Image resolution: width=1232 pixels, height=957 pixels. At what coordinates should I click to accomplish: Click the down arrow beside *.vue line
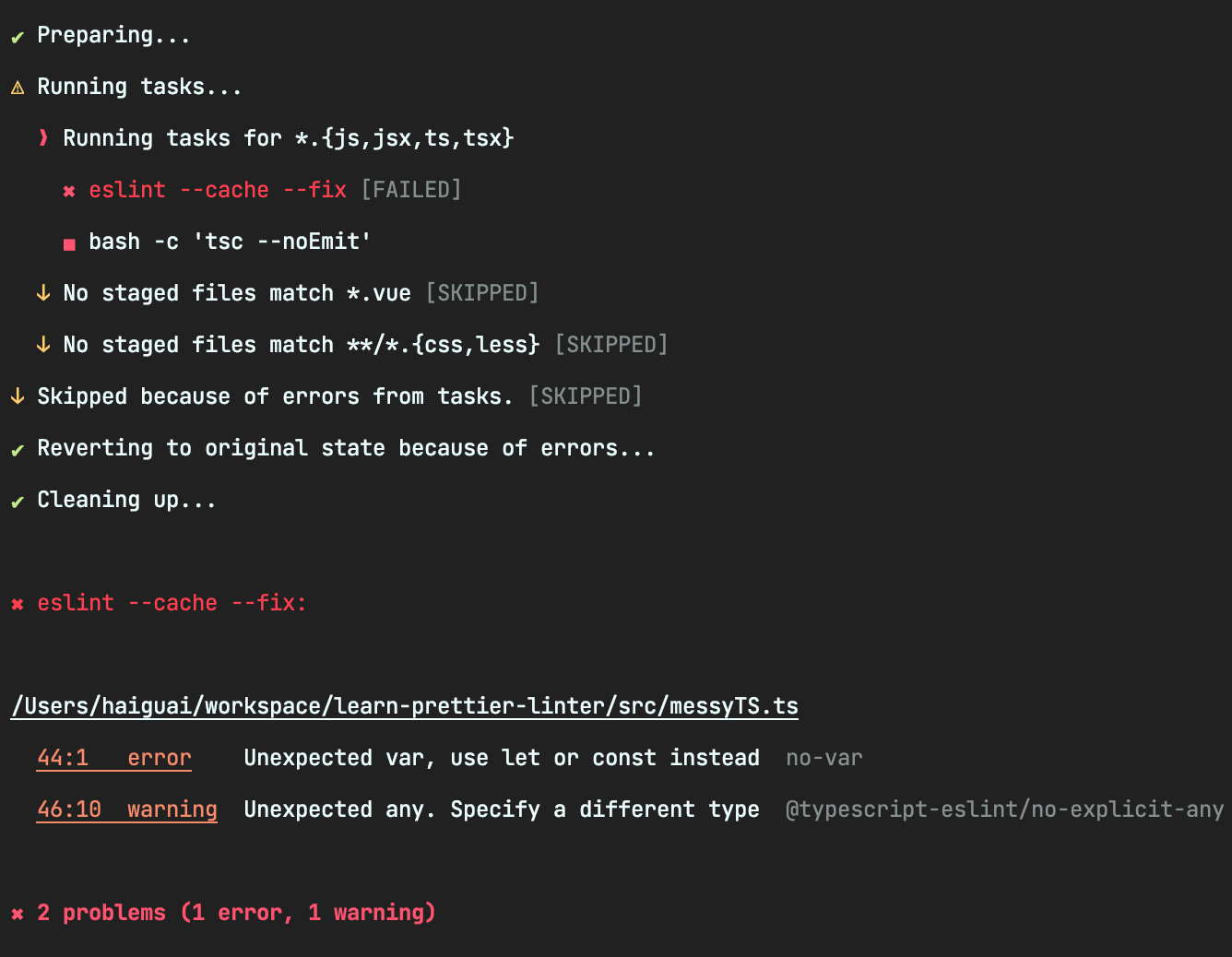[x=43, y=293]
